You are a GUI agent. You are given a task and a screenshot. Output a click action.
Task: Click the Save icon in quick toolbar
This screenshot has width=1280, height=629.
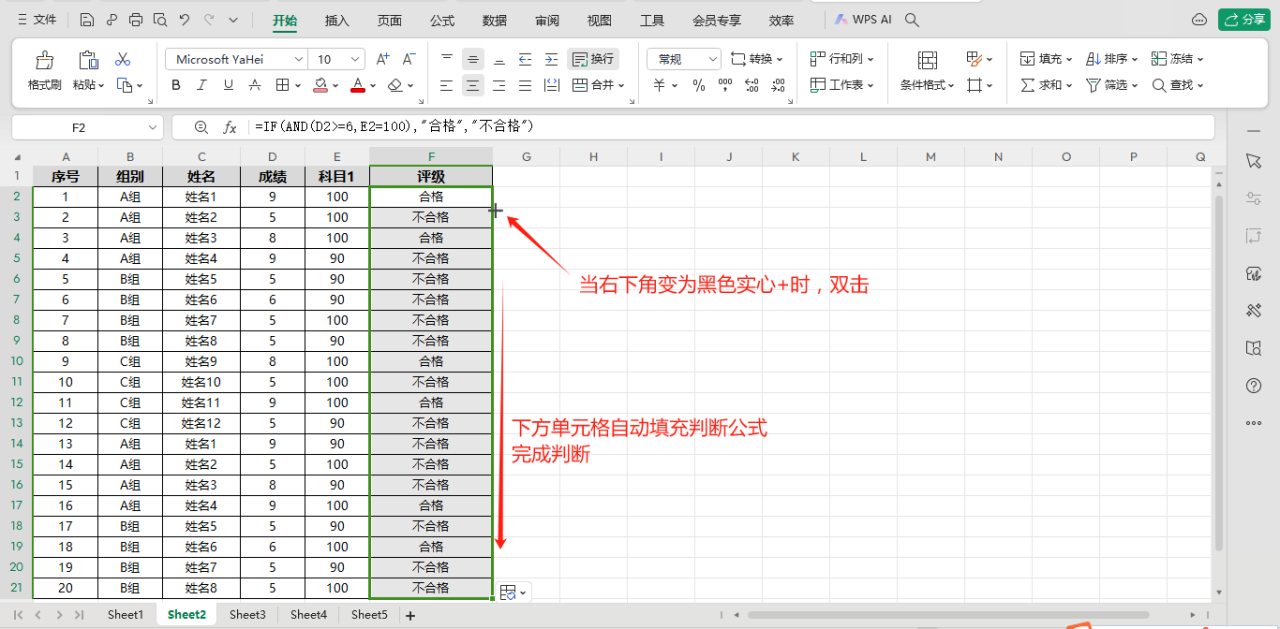pyautogui.click(x=87, y=20)
